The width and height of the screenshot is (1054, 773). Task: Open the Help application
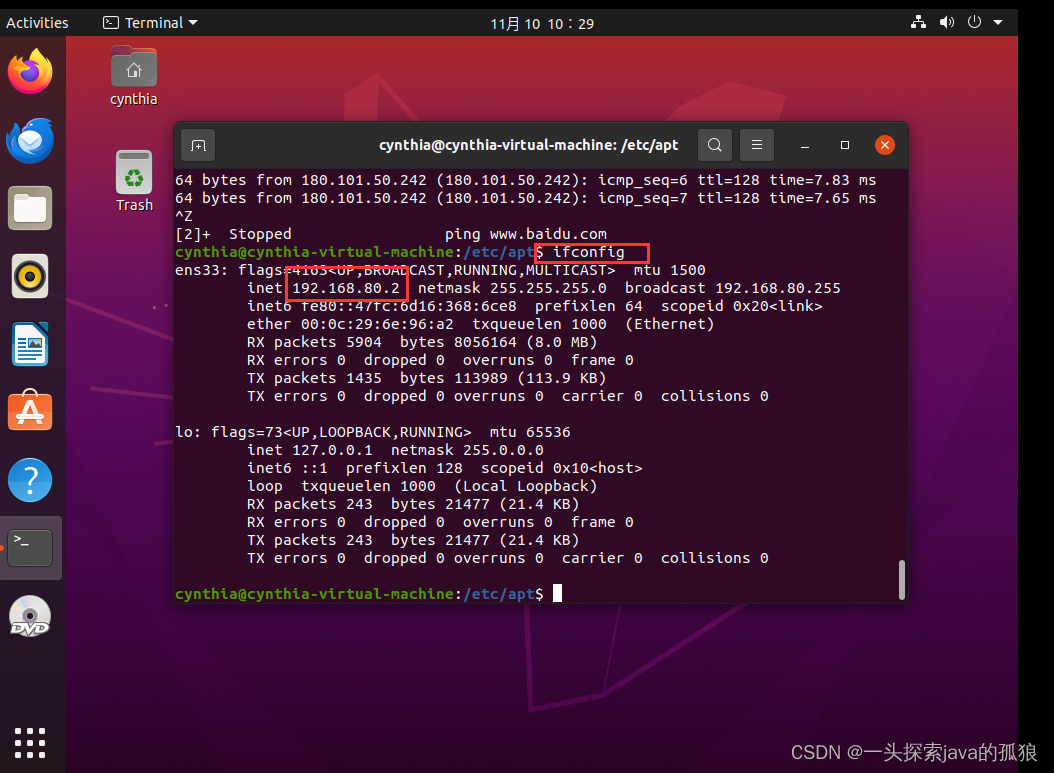[30, 480]
